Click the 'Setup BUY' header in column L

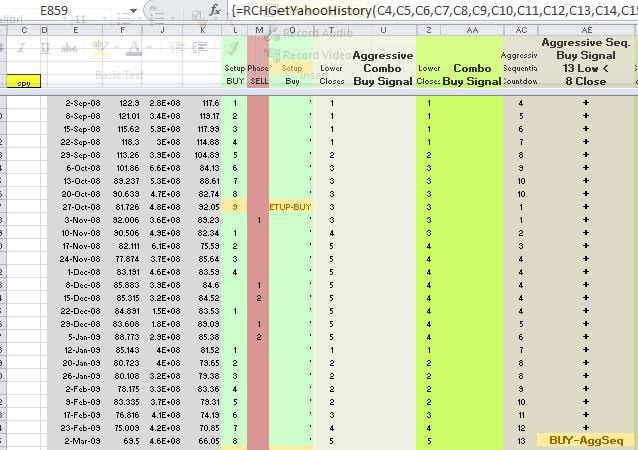235,74
